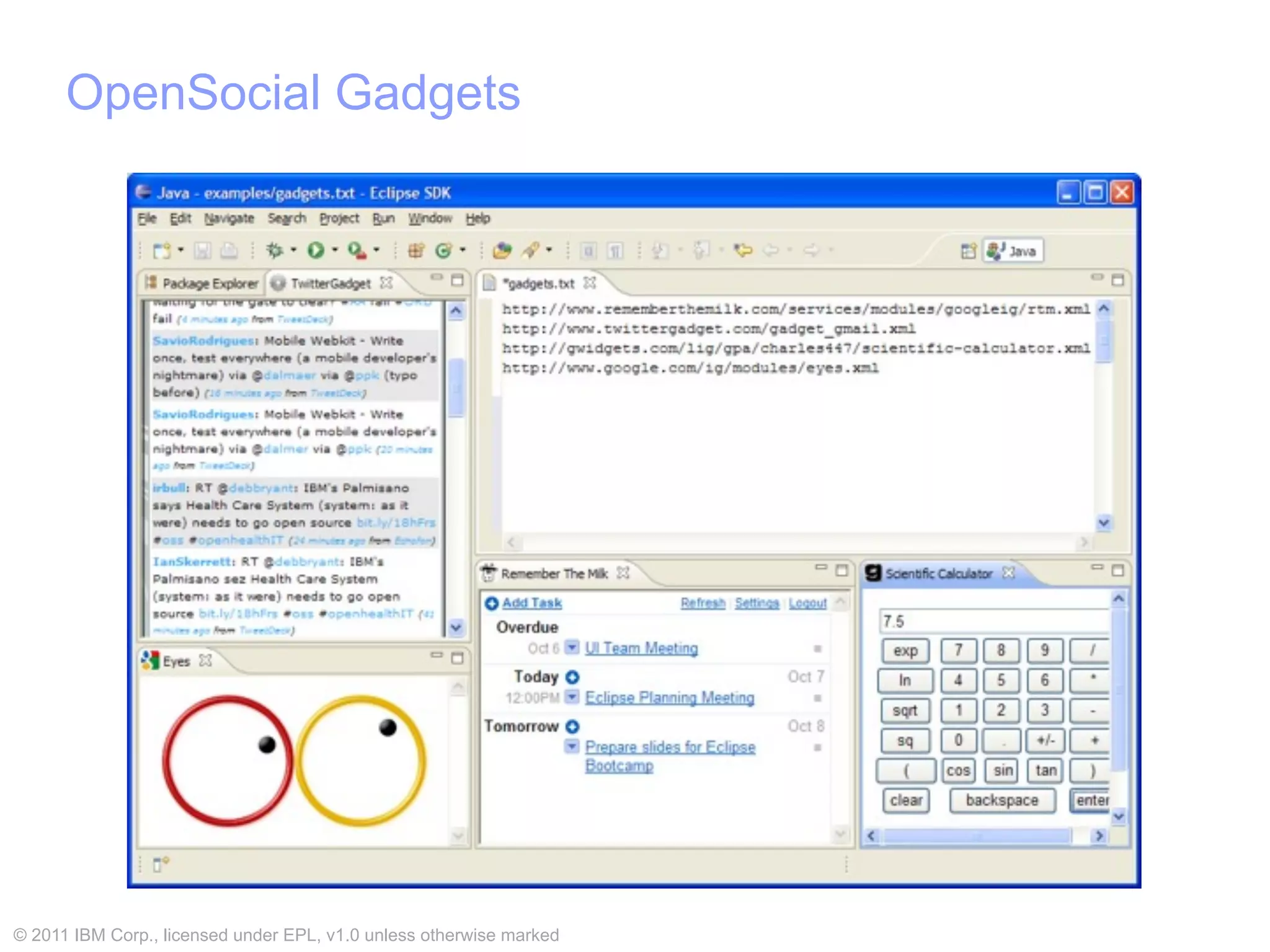Click the Forward navigation arrow icon

point(811,250)
